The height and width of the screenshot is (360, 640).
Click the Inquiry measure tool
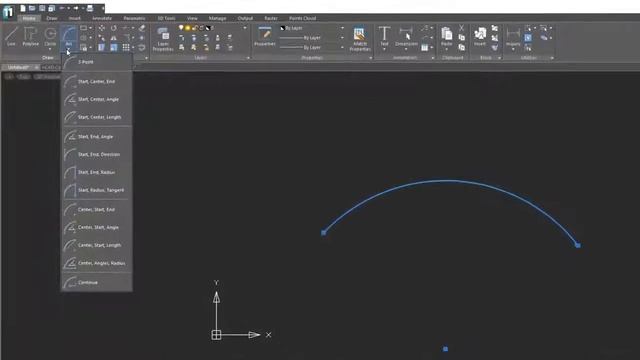[513, 36]
